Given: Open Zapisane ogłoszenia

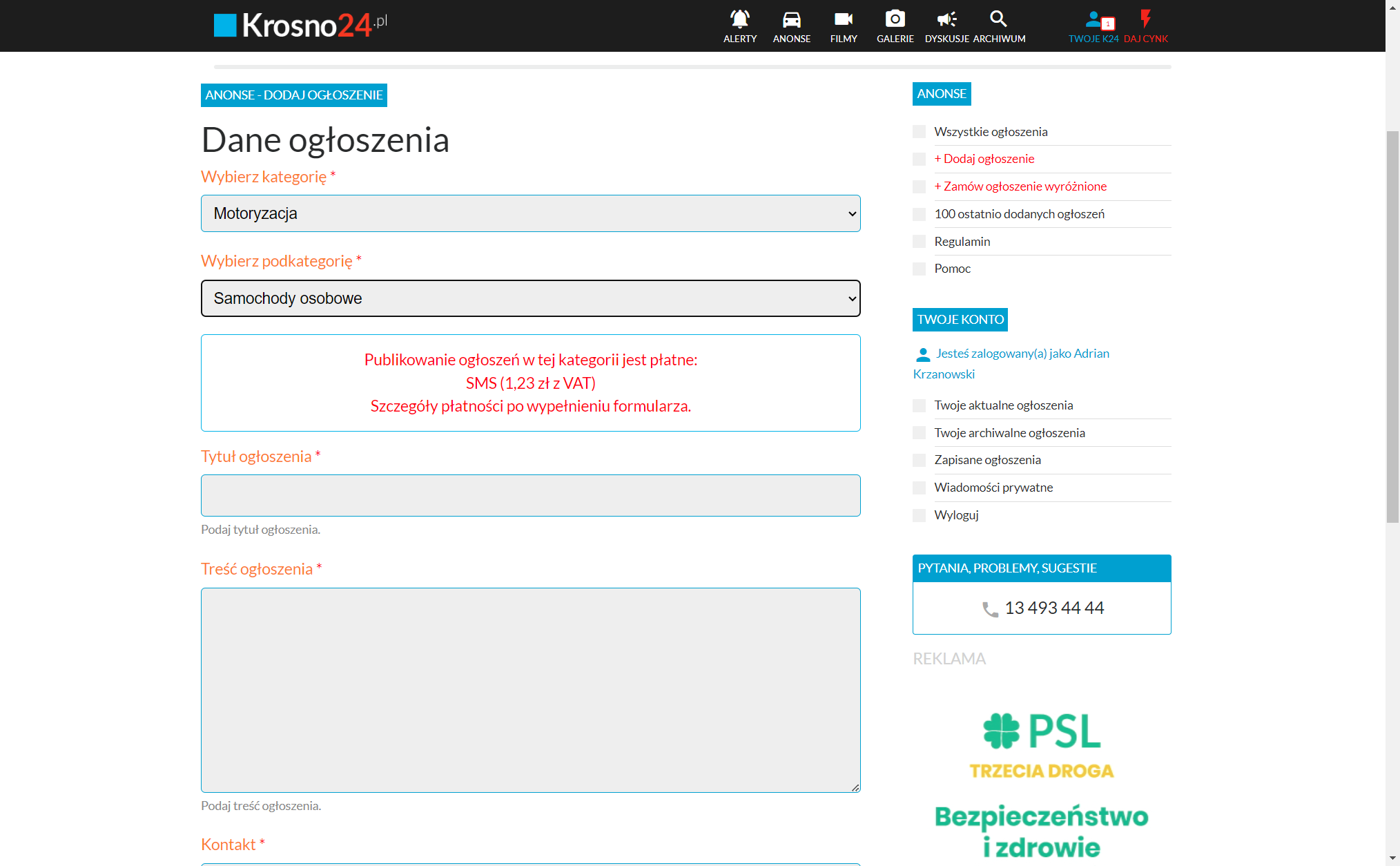Looking at the screenshot, I should 988,460.
